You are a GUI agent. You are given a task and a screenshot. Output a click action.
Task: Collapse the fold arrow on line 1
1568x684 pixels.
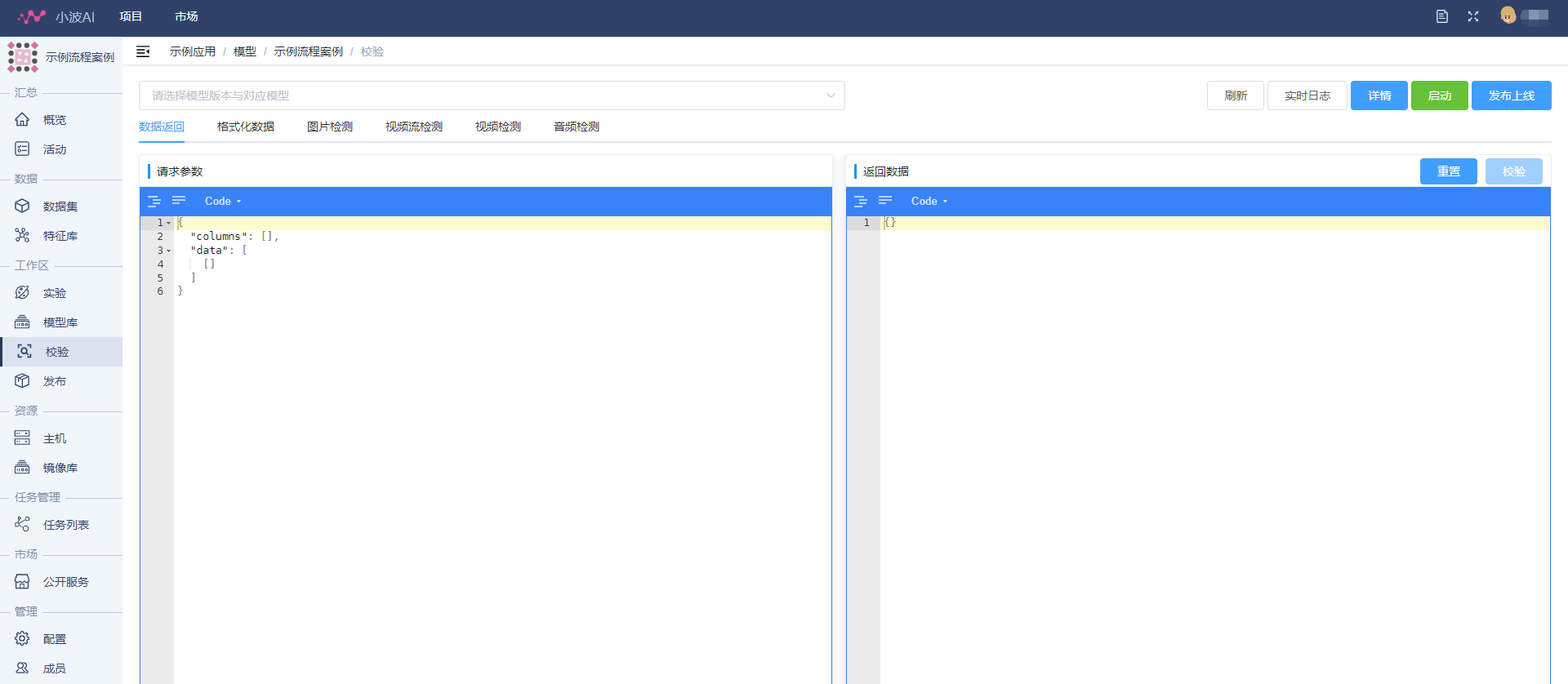pos(169,223)
